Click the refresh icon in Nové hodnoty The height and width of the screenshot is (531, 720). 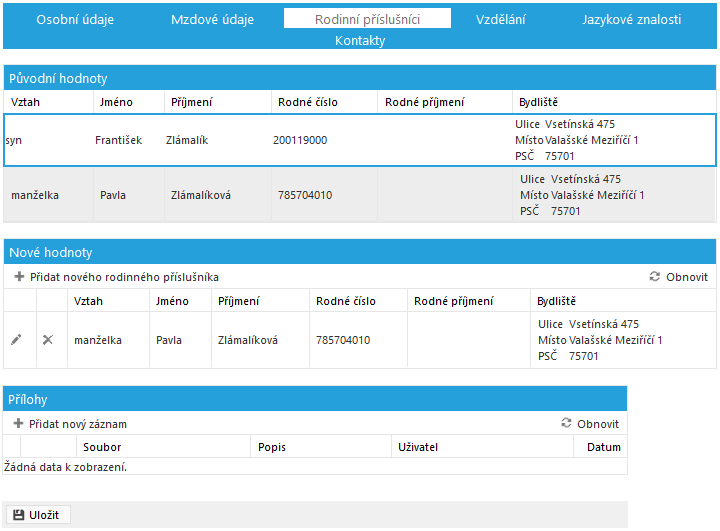click(x=654, y=277)
